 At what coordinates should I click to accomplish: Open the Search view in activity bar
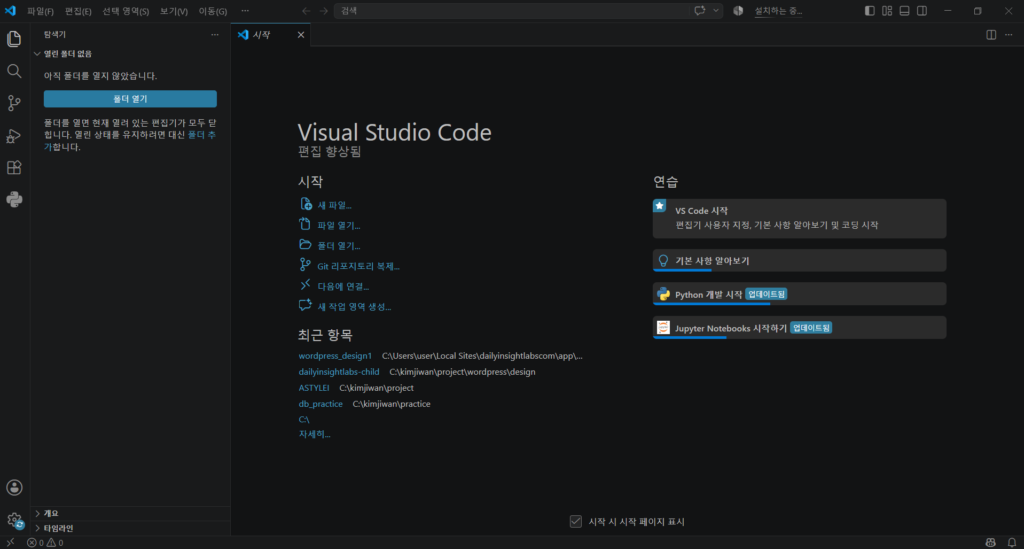tap(14, 71)
